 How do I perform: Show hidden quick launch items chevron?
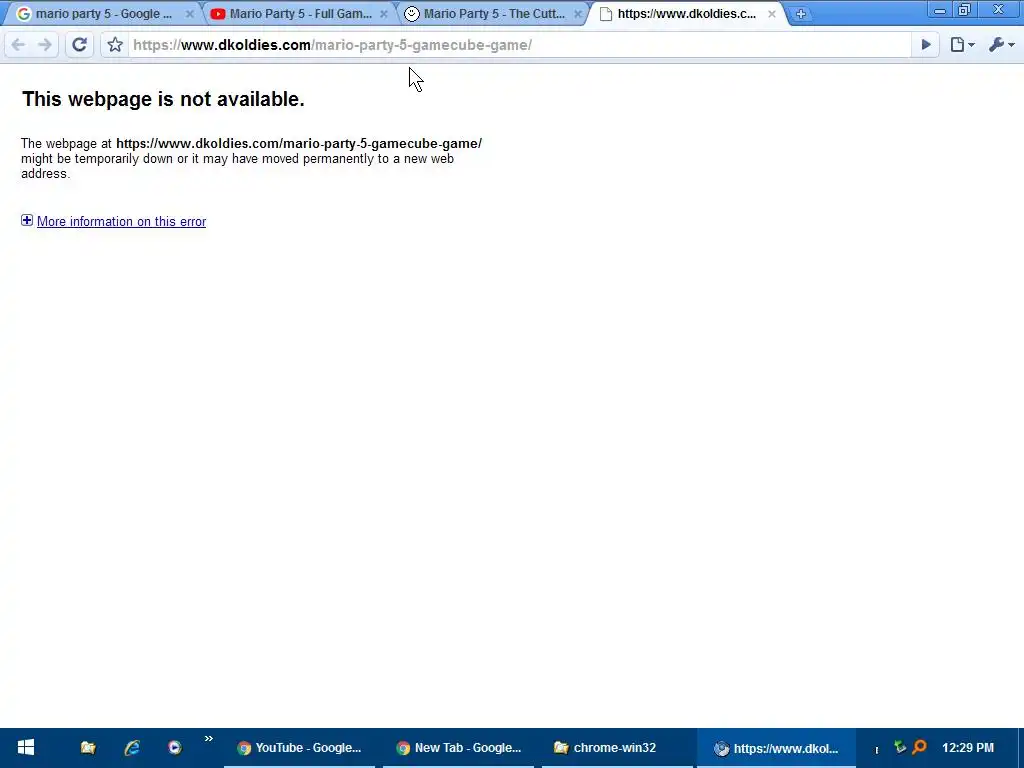pyautogui.click(x=208, y=739)
